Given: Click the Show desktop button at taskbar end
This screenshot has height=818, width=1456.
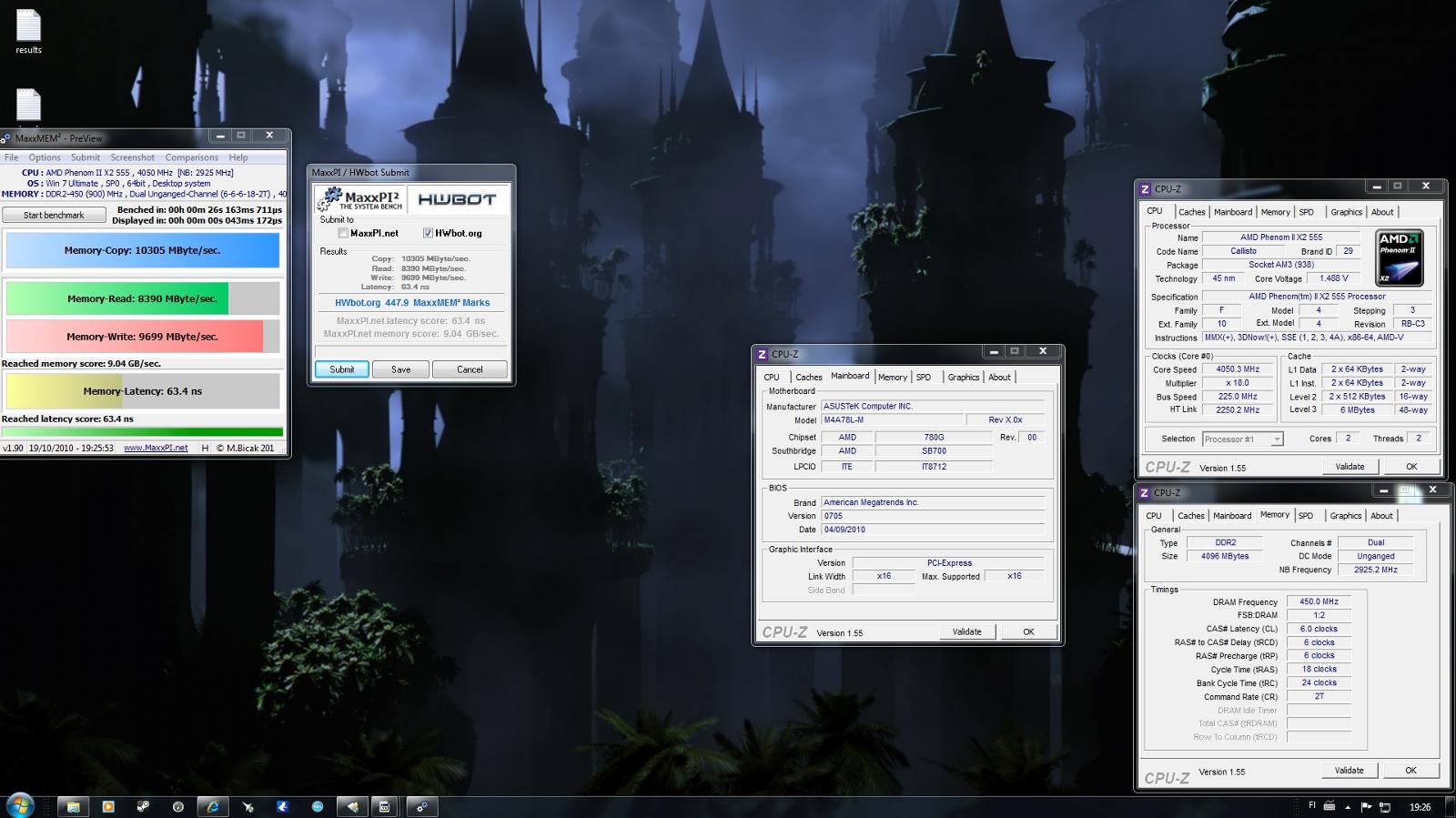Looking at the screenshot, I should (1449, 806).
